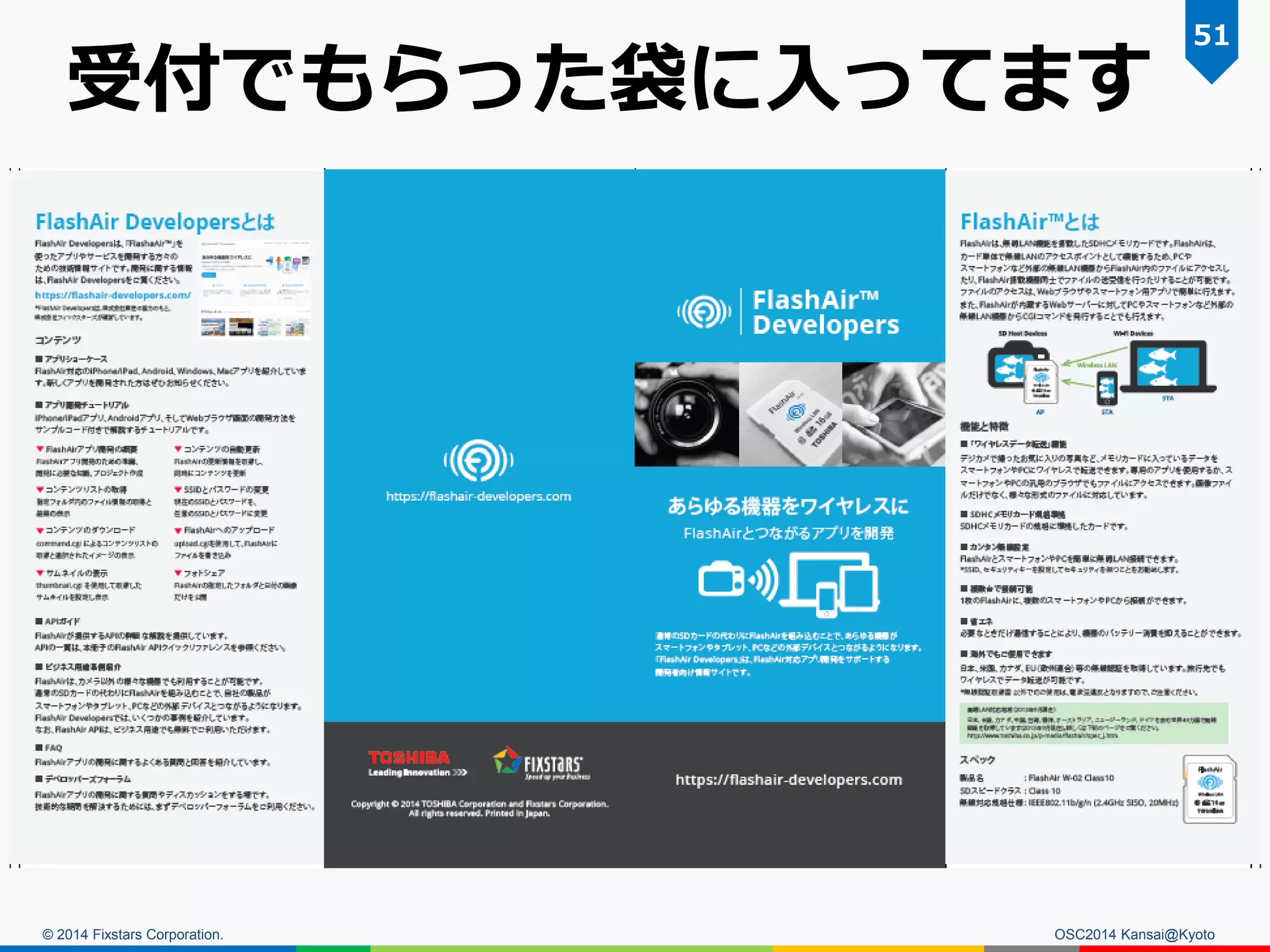The height and width of the screenshot is (952, 1270).
Task: Click the SD Host and WiFi devices diagram
Action: (x=1100, y=372)
